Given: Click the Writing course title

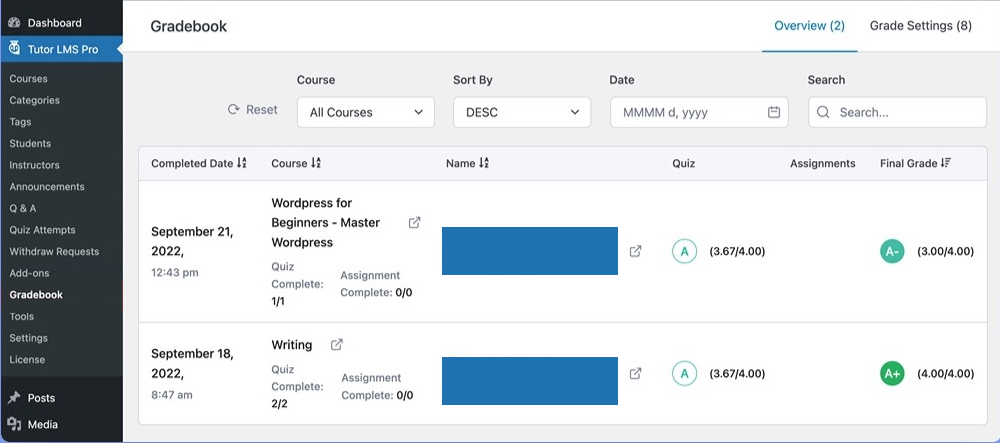Looking at the screenshot, I should 292,345.
